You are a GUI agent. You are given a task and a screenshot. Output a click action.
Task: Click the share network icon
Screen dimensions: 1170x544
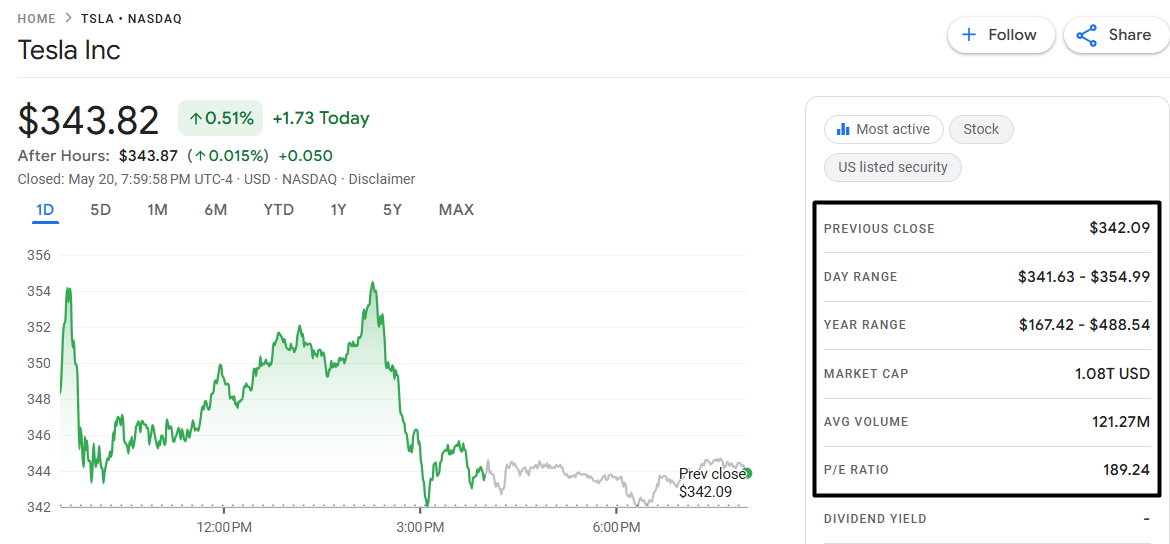click(x=1086, y=35)
